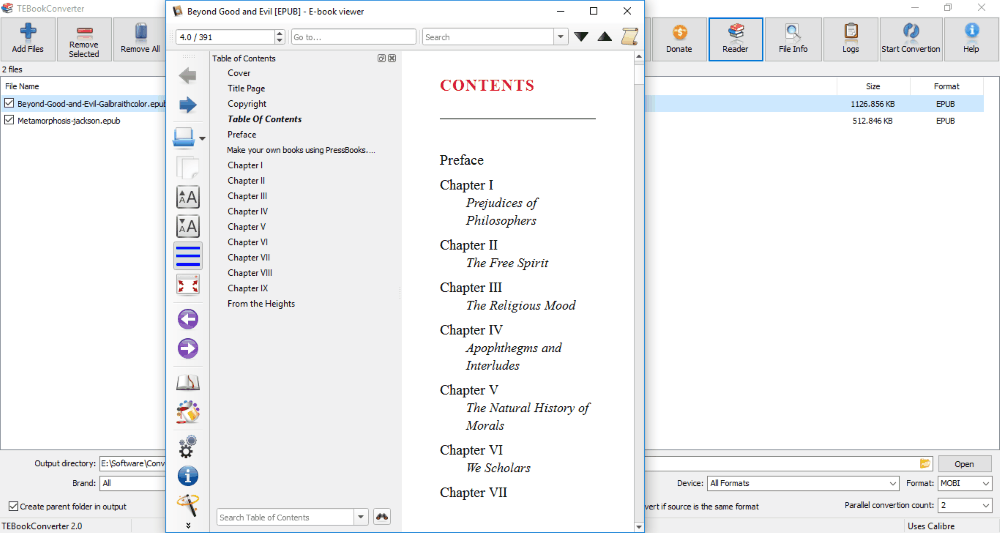Select Cover in the Table of Contents

239,73
